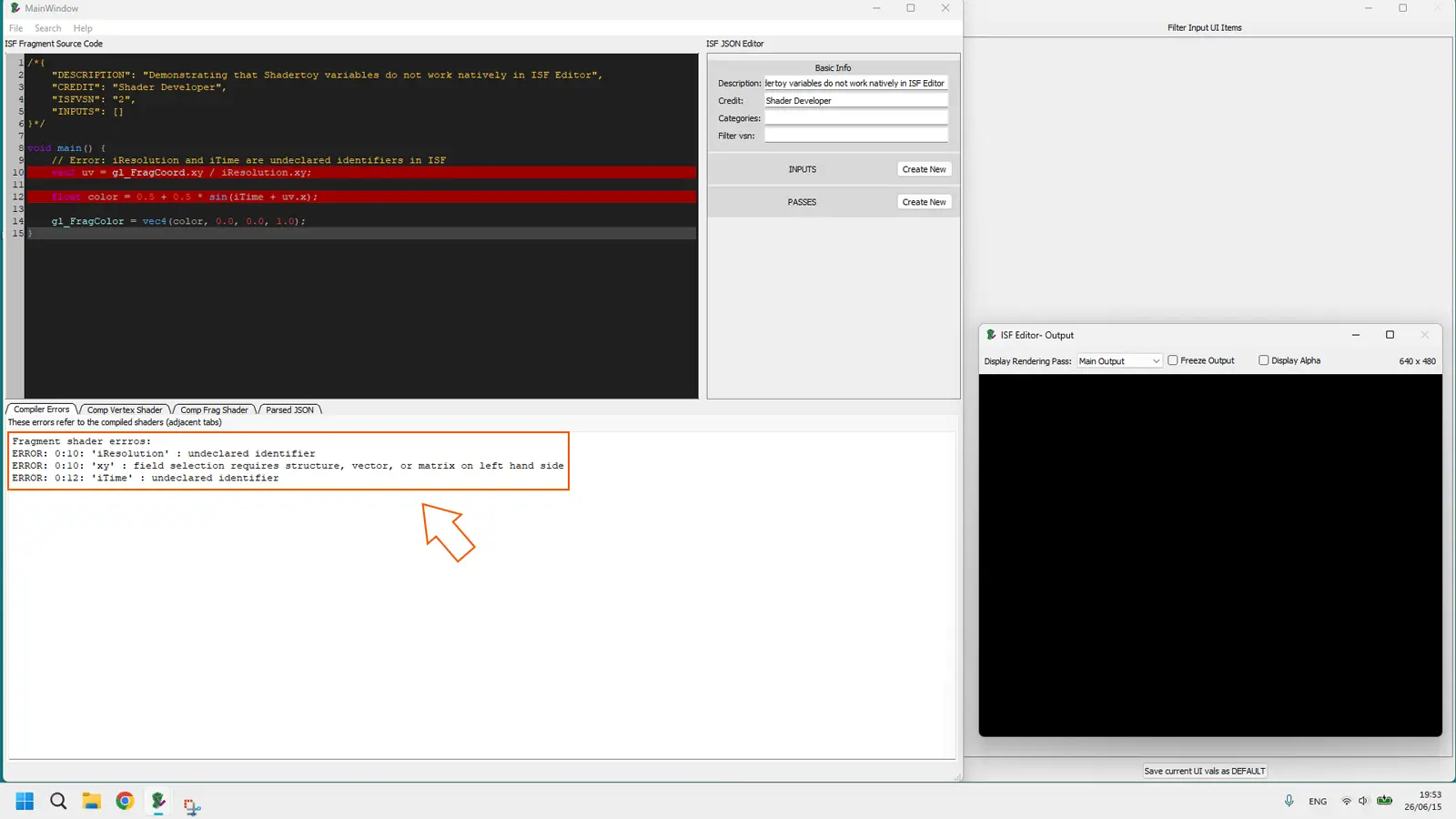Create New input in INPUTS section
The height and width of the screenshot is (819, 1456).
(x=924, y=169)
